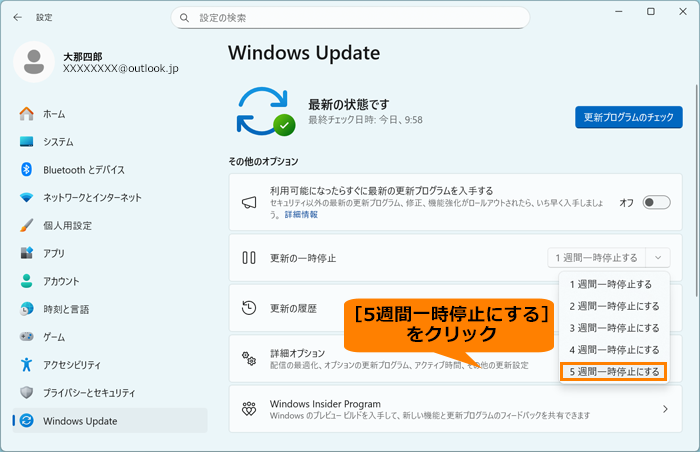Click the search magnifier icon
Screen dimensions: 700x452
(184, 18)
